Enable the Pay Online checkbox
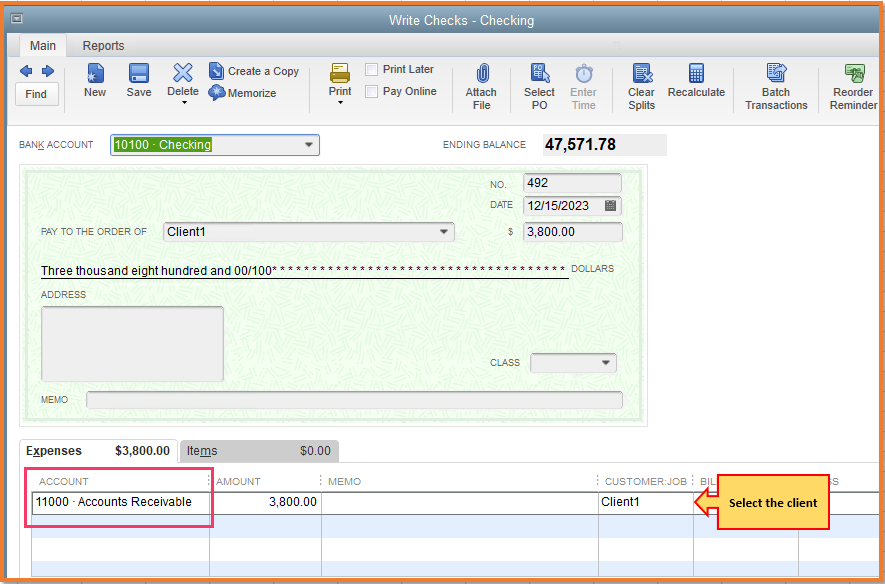885x584 pixels. (371, 91)
